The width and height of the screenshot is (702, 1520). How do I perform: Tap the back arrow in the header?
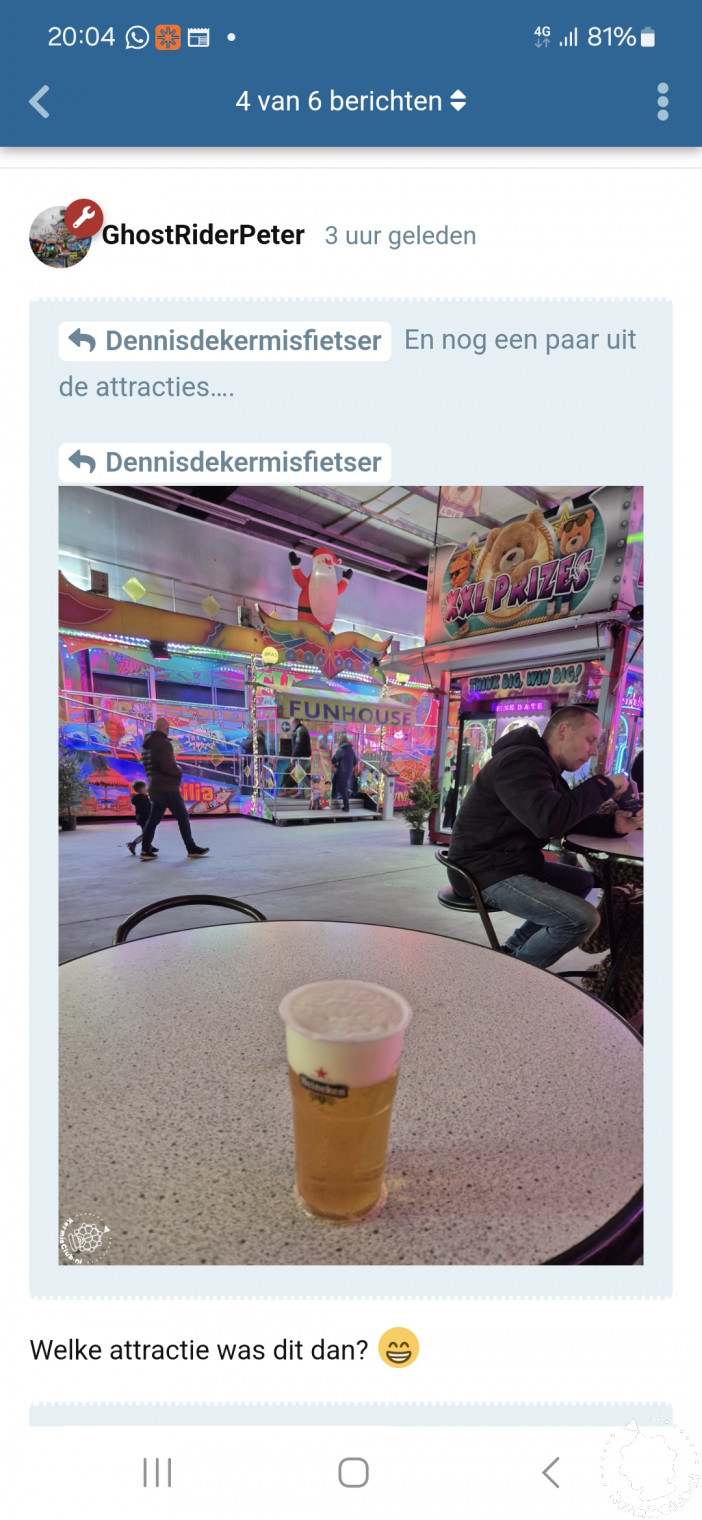(x=39, y=101)
